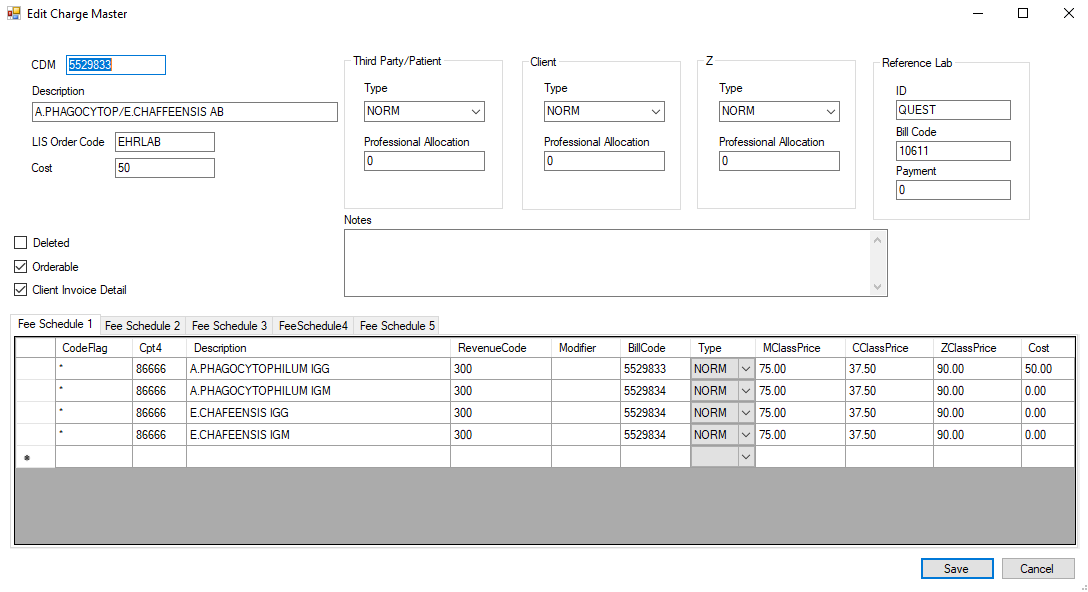The height and width of the screenshot is (592, 1088).
Task: Maximize the Edit Charge Master window
Action: (x=1023, y=14)
